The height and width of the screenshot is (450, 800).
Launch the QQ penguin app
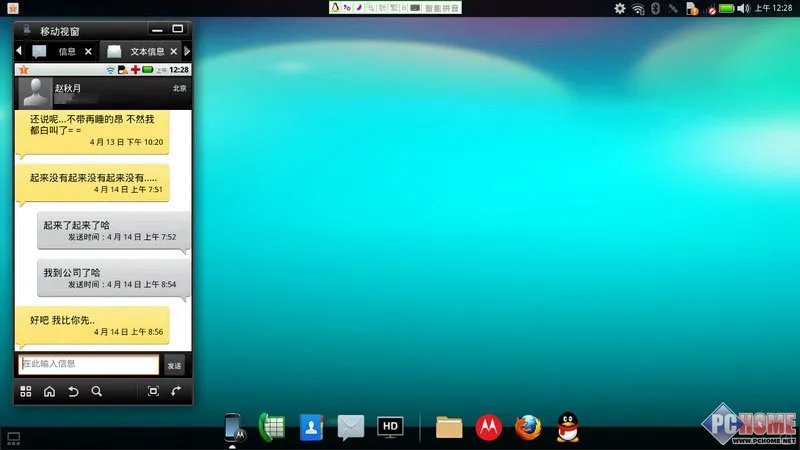(568, 427)
